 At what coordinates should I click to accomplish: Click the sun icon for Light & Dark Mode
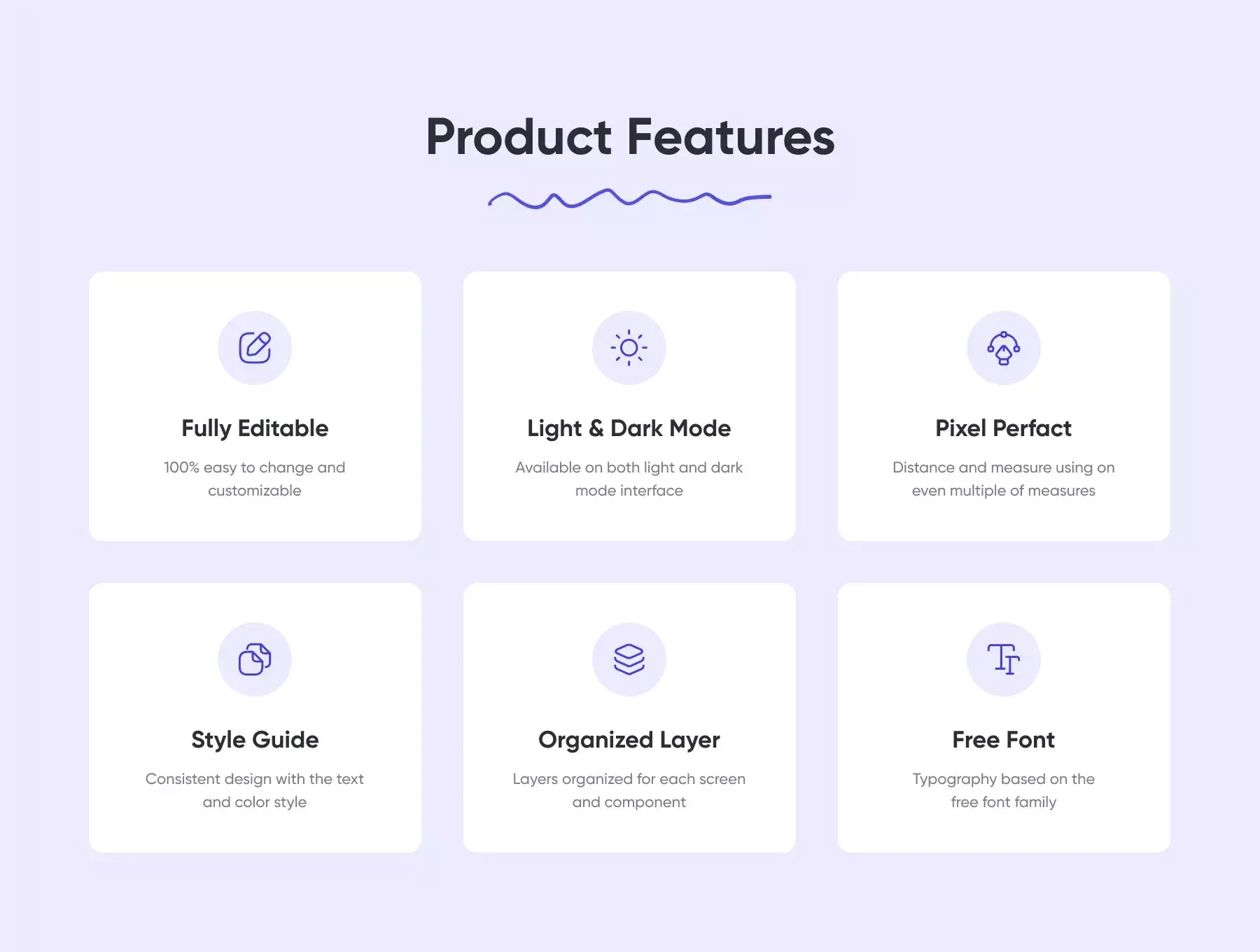tap(629, 347)
